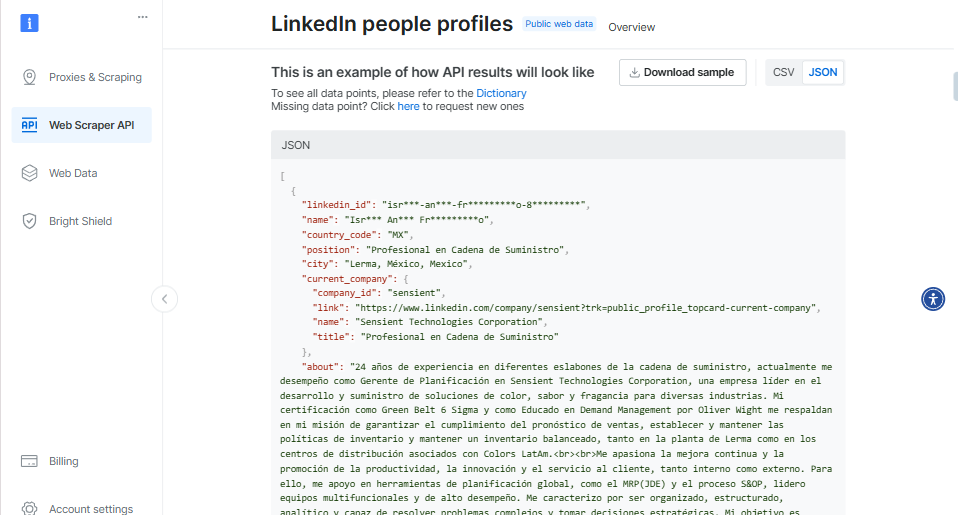Screen dimensions: 958x515
Task: Click the LinkedIn people profiles heading
Action: [392, 24]
